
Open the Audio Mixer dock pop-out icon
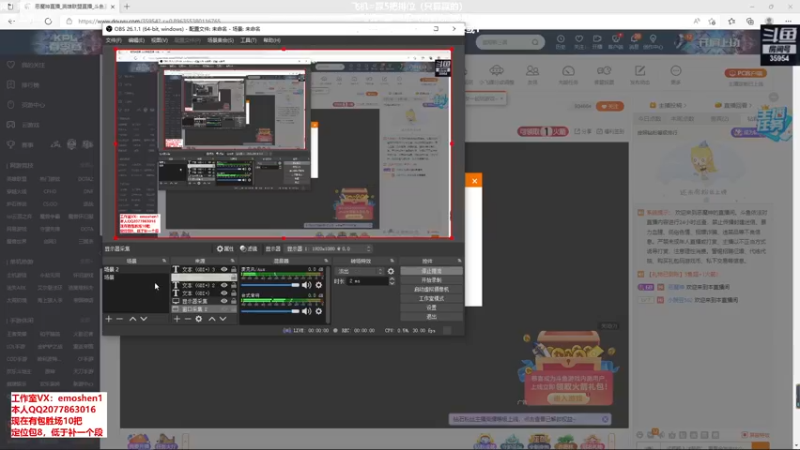pyautogui.click(x=327, y=261)
